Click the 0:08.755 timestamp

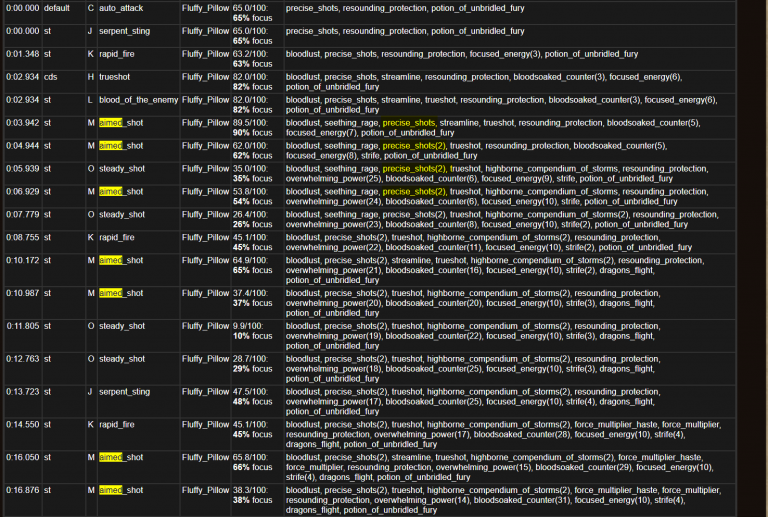pos(21,237)
